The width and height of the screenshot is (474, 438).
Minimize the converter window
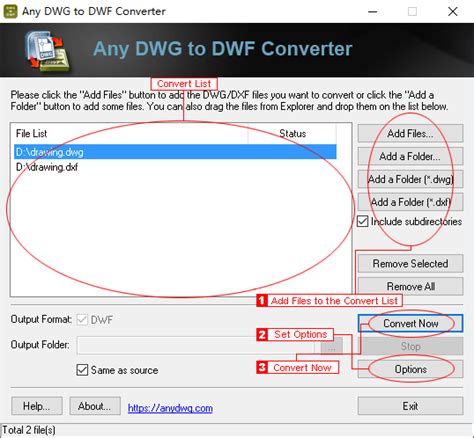point(373,12)
